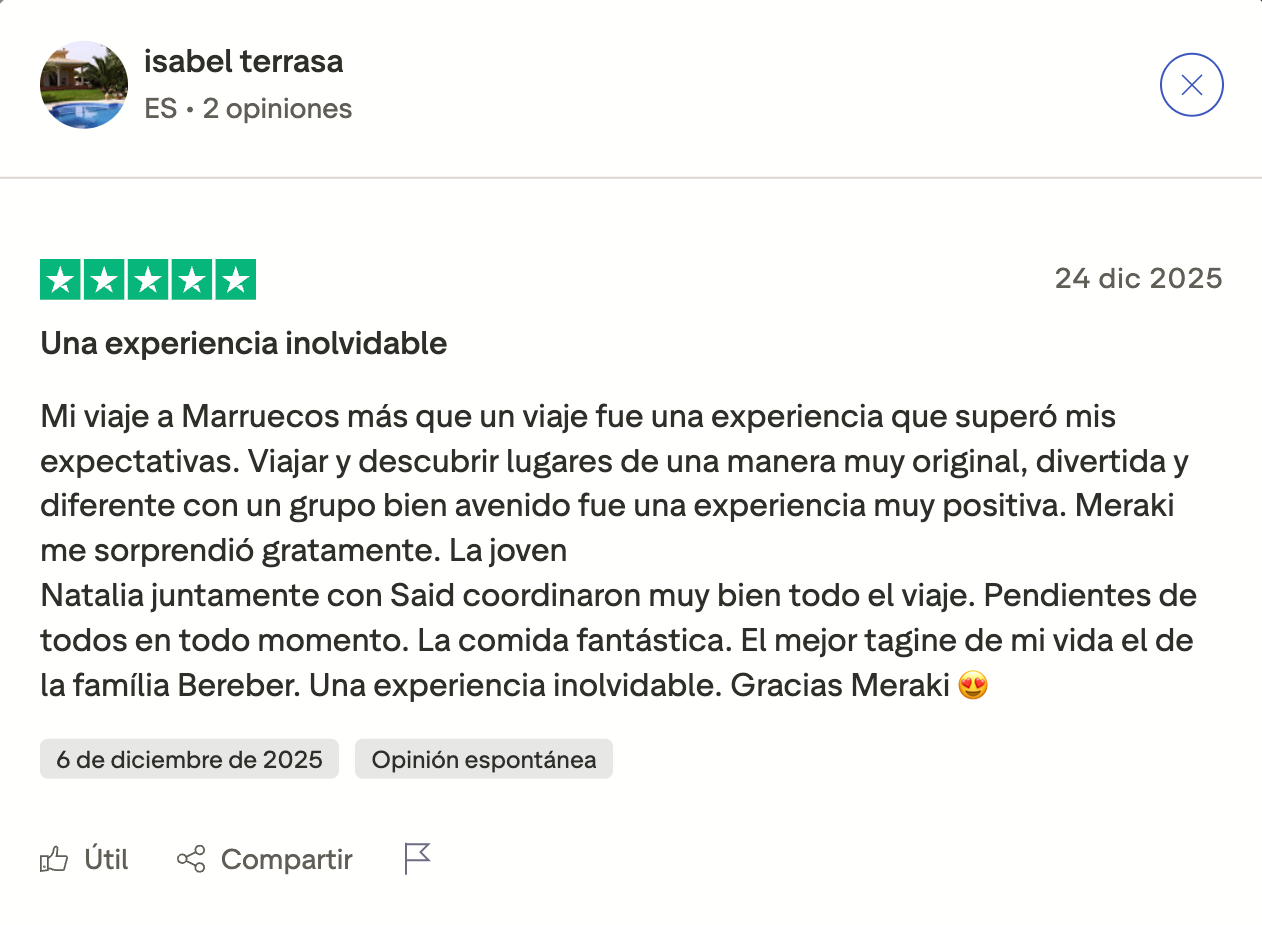1262x925 pixels.
Task: Report the review using the flag icon
Action: pyautogui.click(x=417, y=859)
